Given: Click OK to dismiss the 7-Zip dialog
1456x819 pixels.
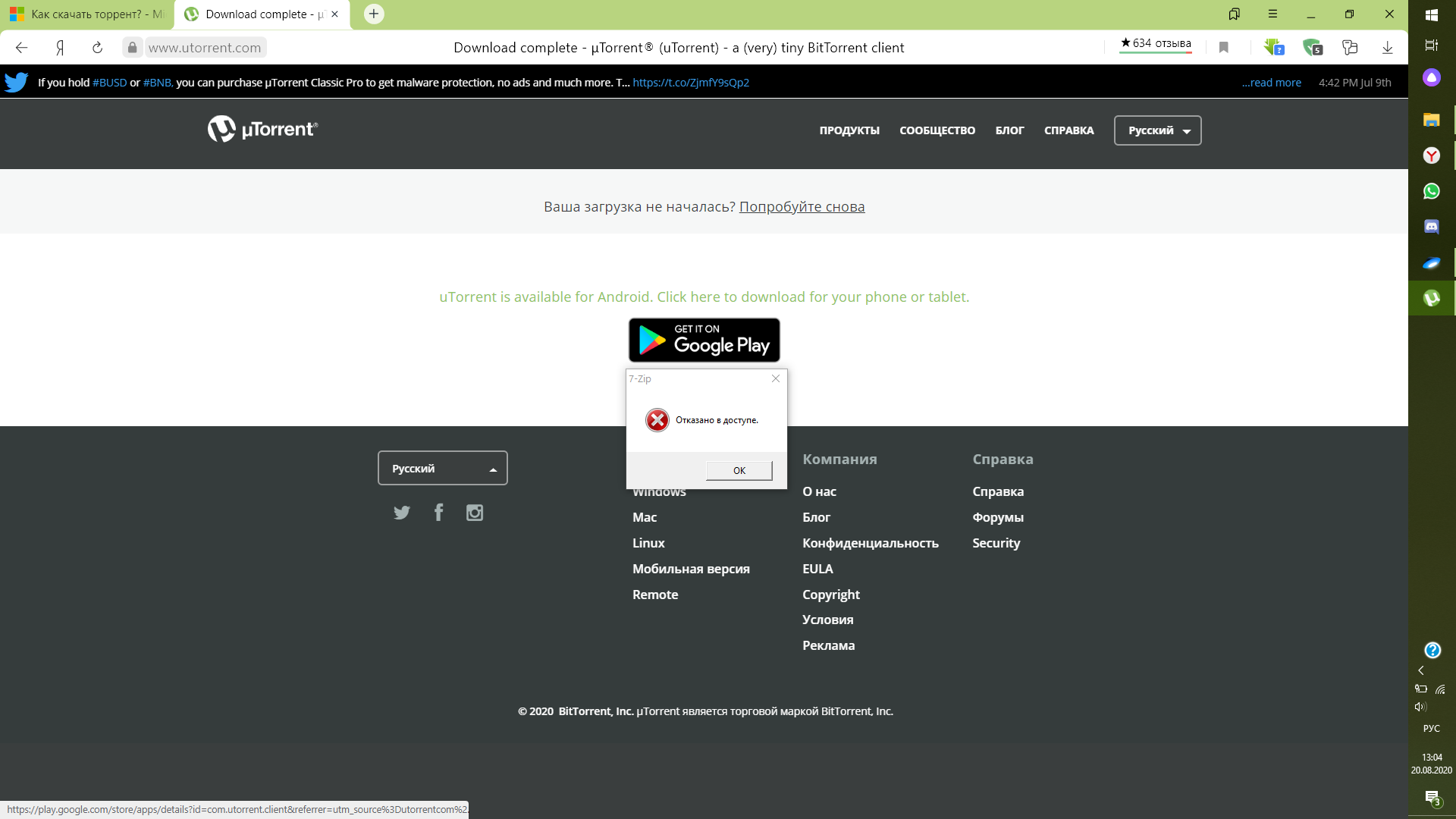Looking at the screenshot, I should click(x=739, y=470).
